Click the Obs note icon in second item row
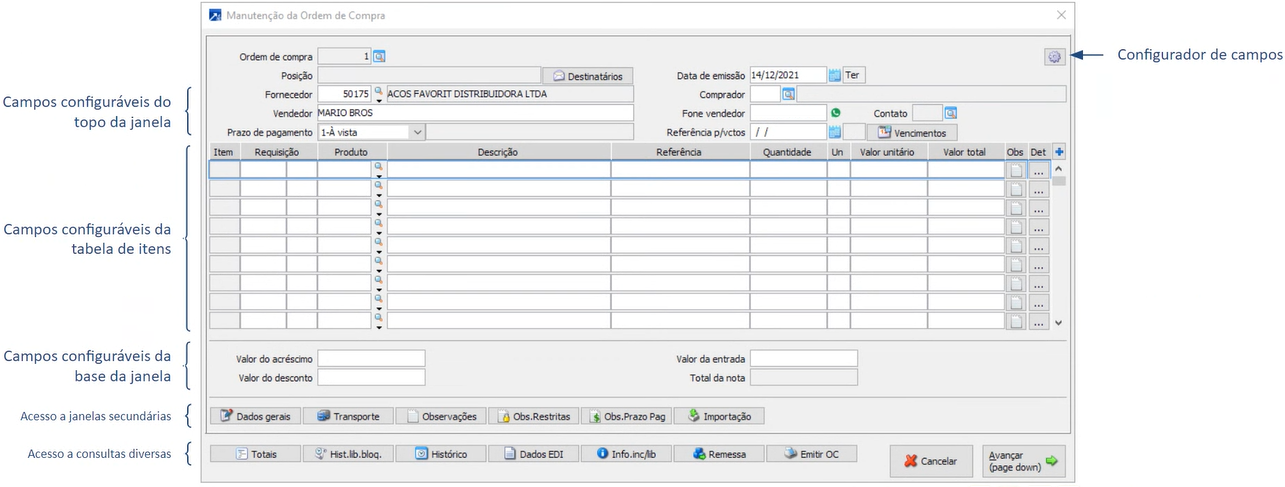The width and height of the screenshot is (1285, 487). 1017,189
